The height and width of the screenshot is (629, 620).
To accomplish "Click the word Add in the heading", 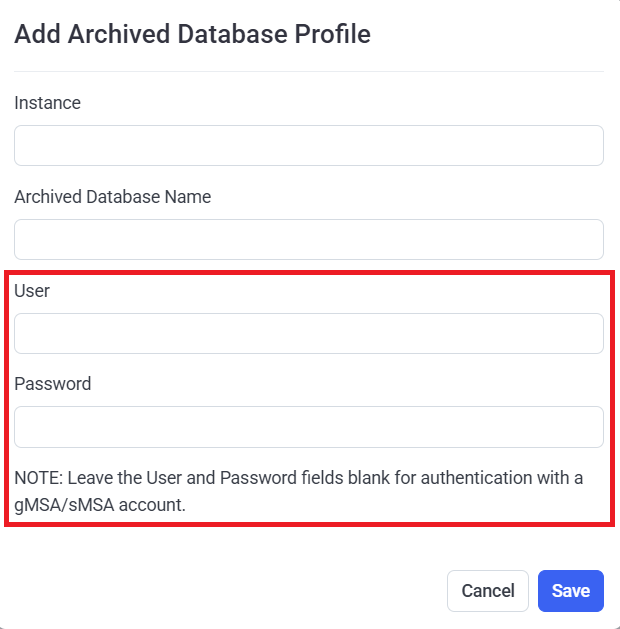I will 35,34.
